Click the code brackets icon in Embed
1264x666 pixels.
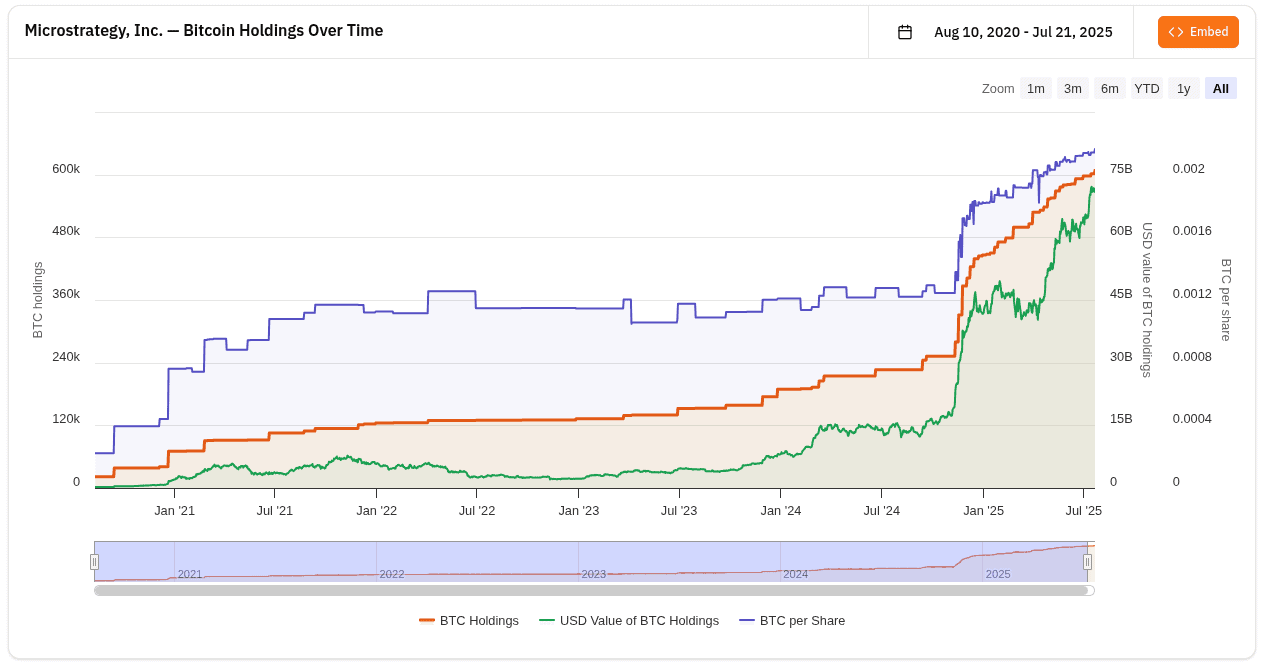(1176, 32)
